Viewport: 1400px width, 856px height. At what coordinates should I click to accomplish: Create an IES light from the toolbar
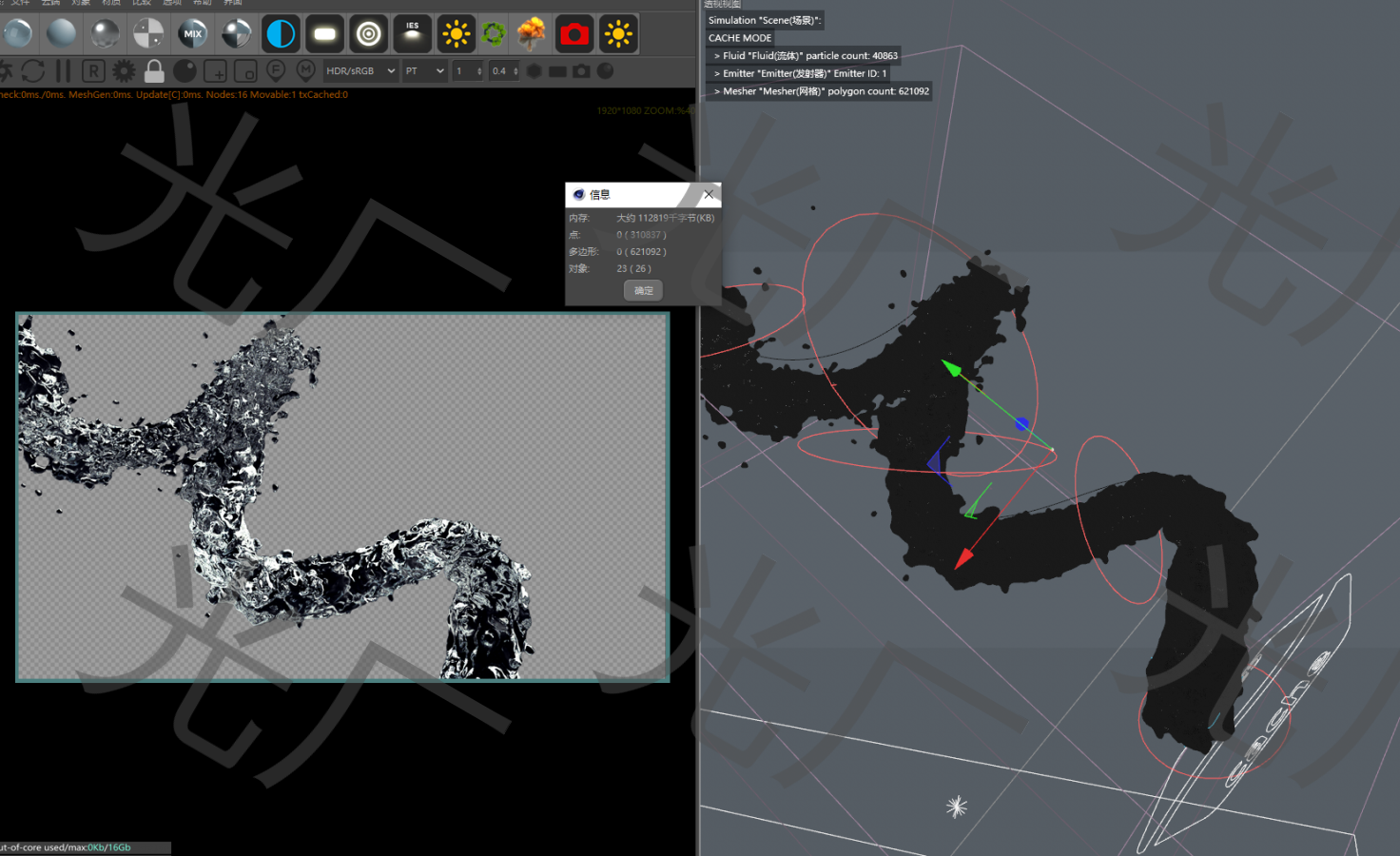412,33
